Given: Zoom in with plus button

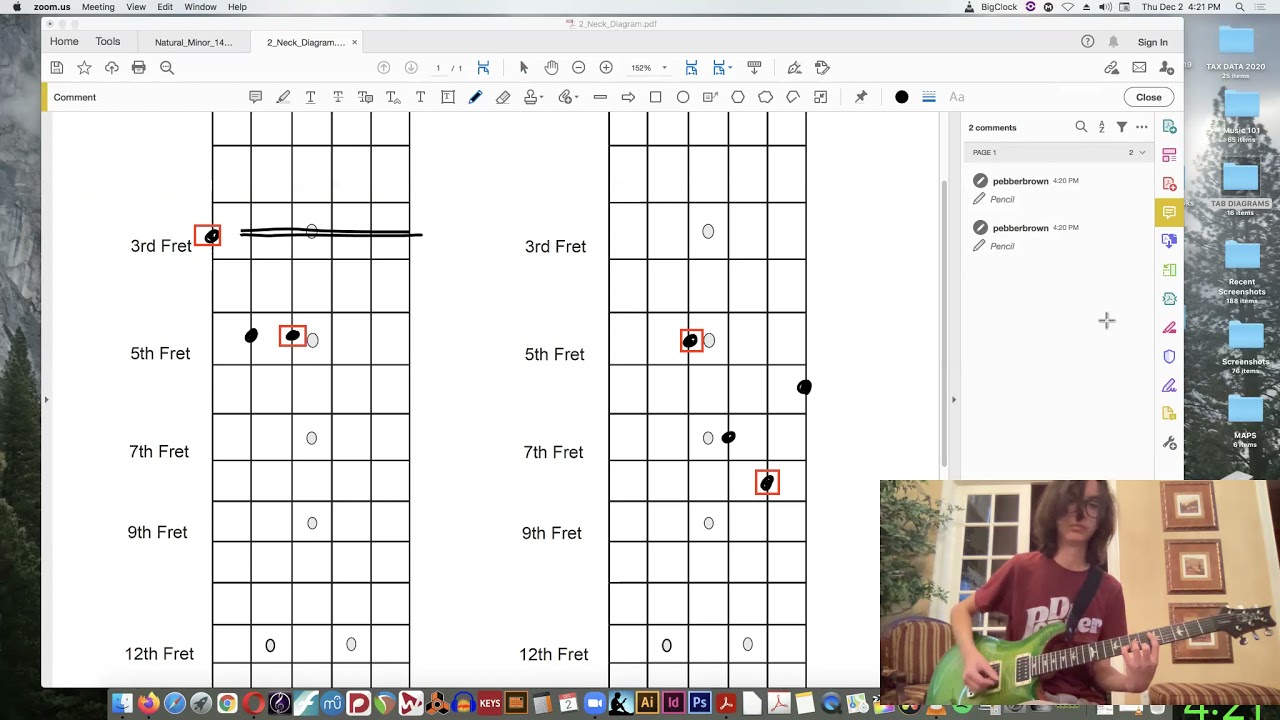Looking at the screenshot, I should pos(606,67).
